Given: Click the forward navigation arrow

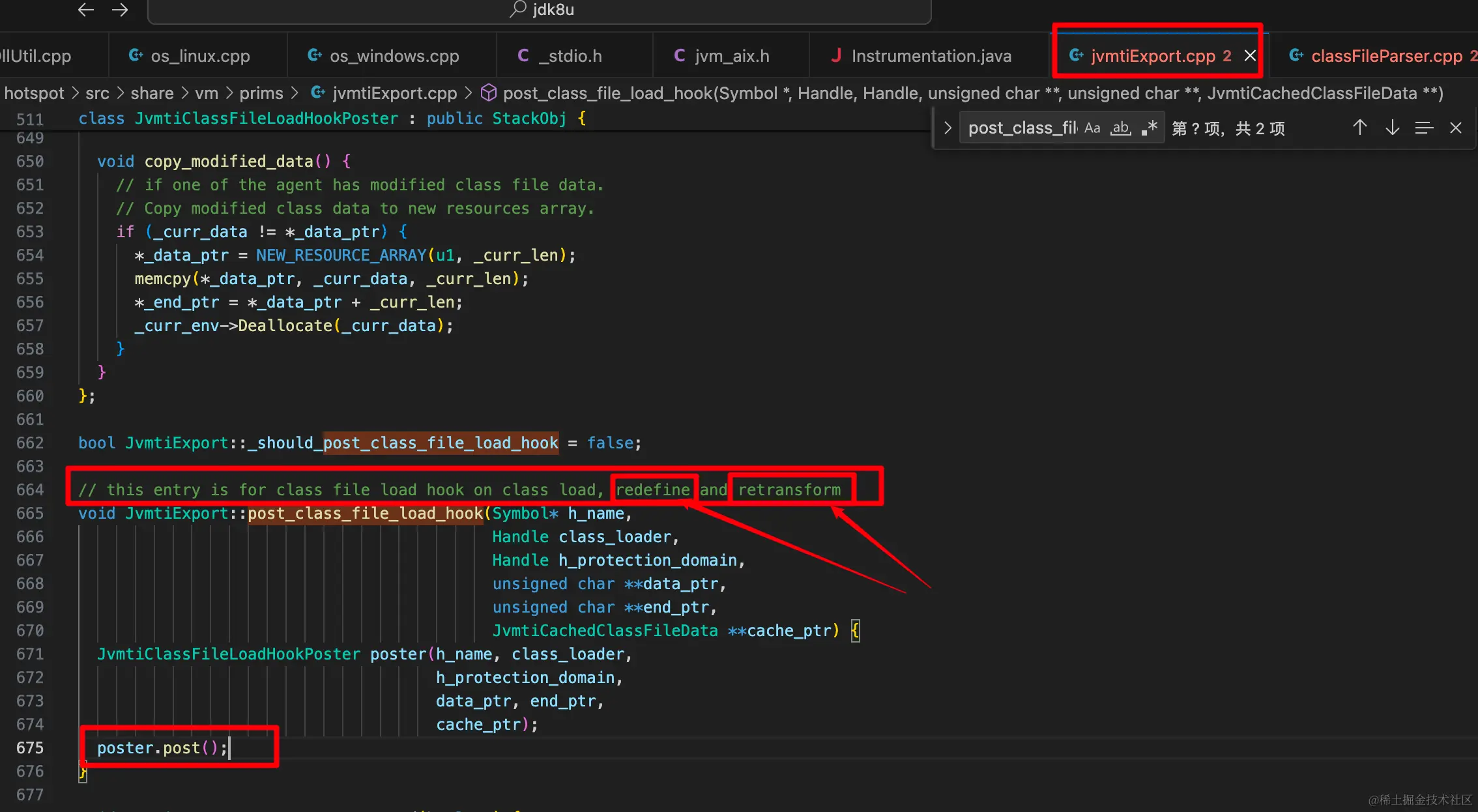Looking at the screenshot, I should click(120, 10).
